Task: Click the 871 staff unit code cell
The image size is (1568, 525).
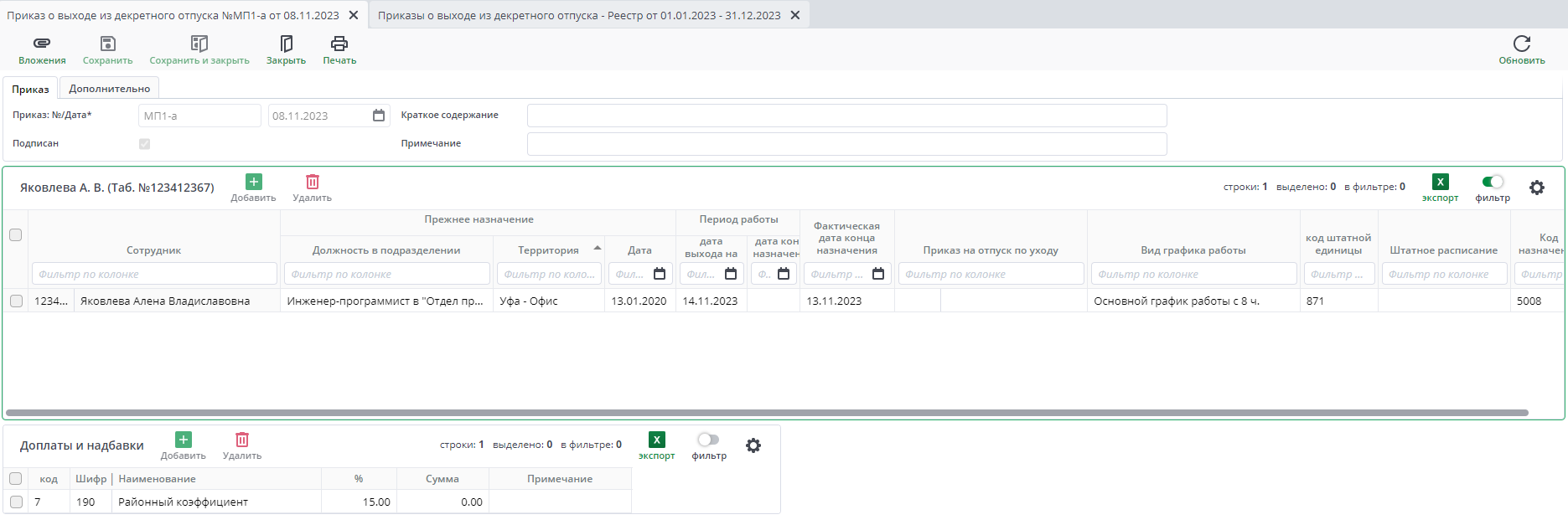Action: point(1338,301)
